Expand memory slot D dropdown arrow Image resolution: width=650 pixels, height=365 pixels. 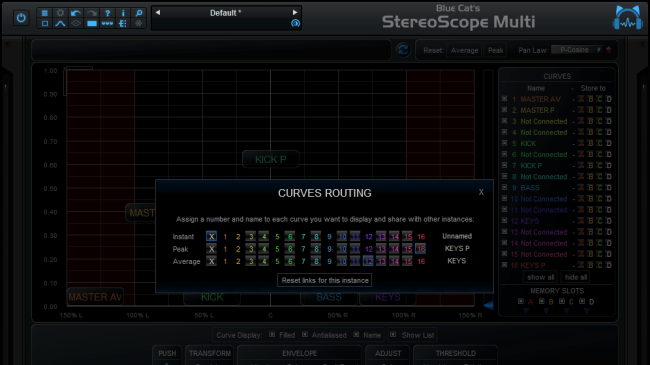[587, 311]
